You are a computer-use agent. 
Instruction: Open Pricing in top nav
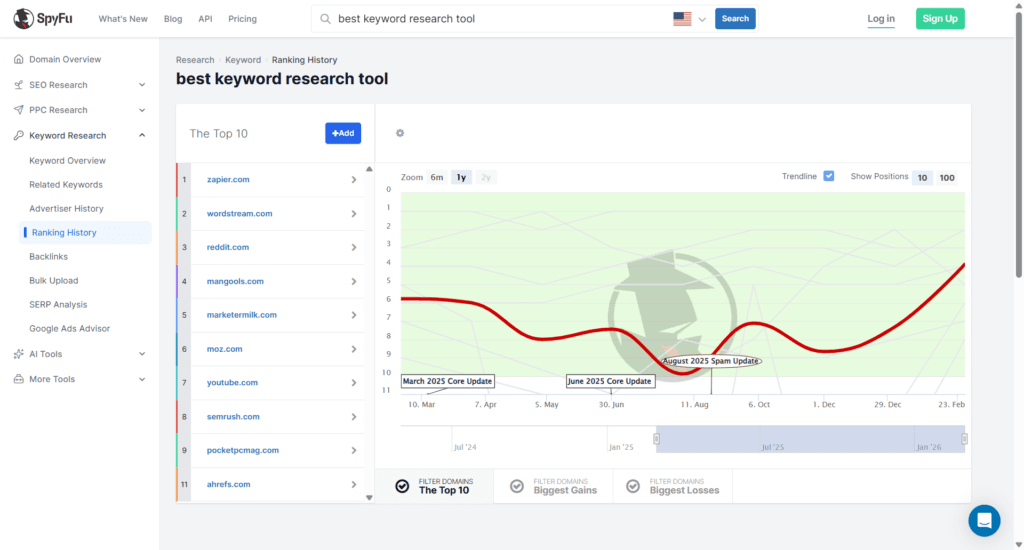[x=242, y=19]
